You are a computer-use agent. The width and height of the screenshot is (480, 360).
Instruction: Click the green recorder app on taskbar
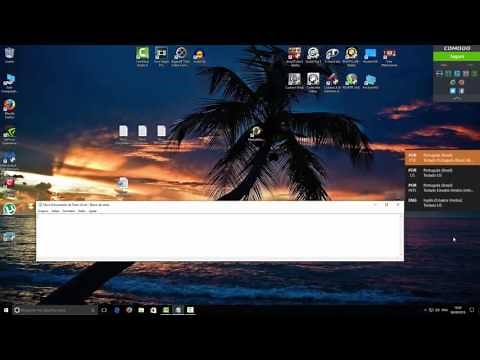click(x=166, y=310)
